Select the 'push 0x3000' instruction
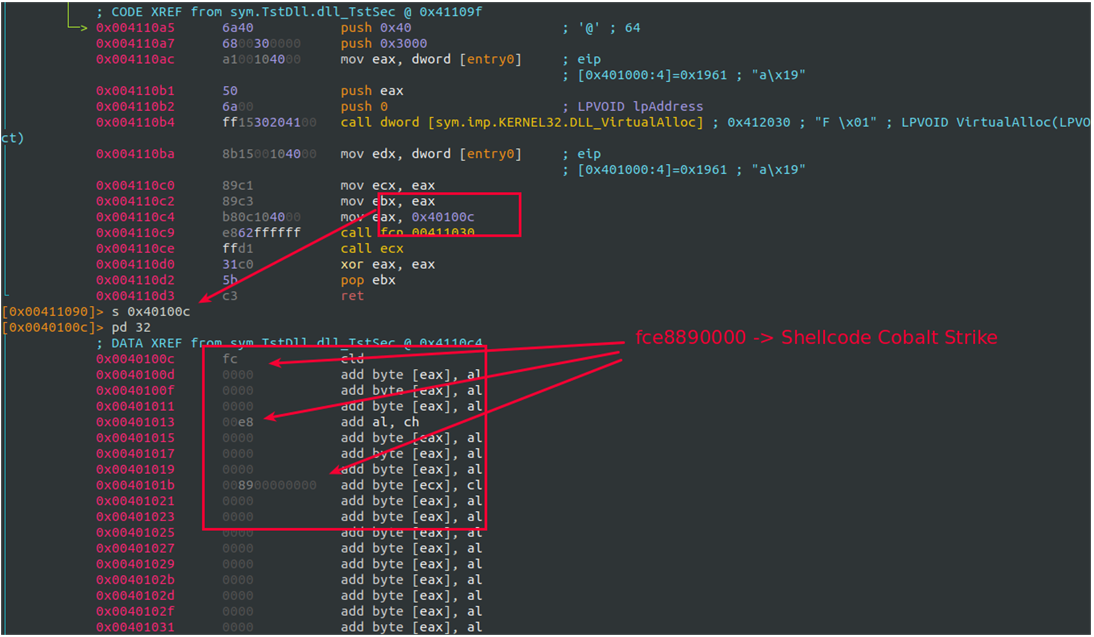Screen dimensions: 1094x637 click(x=384, y=43)
